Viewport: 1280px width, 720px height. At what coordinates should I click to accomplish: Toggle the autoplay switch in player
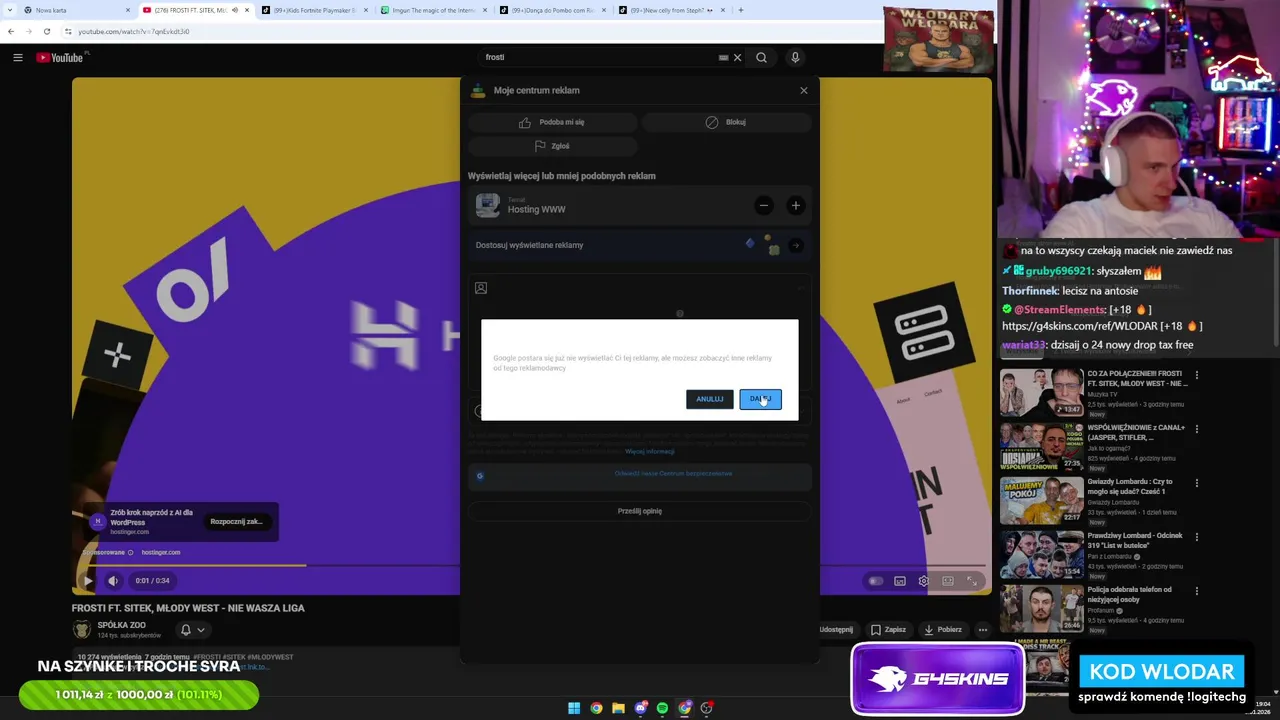[x=876, y=581]
